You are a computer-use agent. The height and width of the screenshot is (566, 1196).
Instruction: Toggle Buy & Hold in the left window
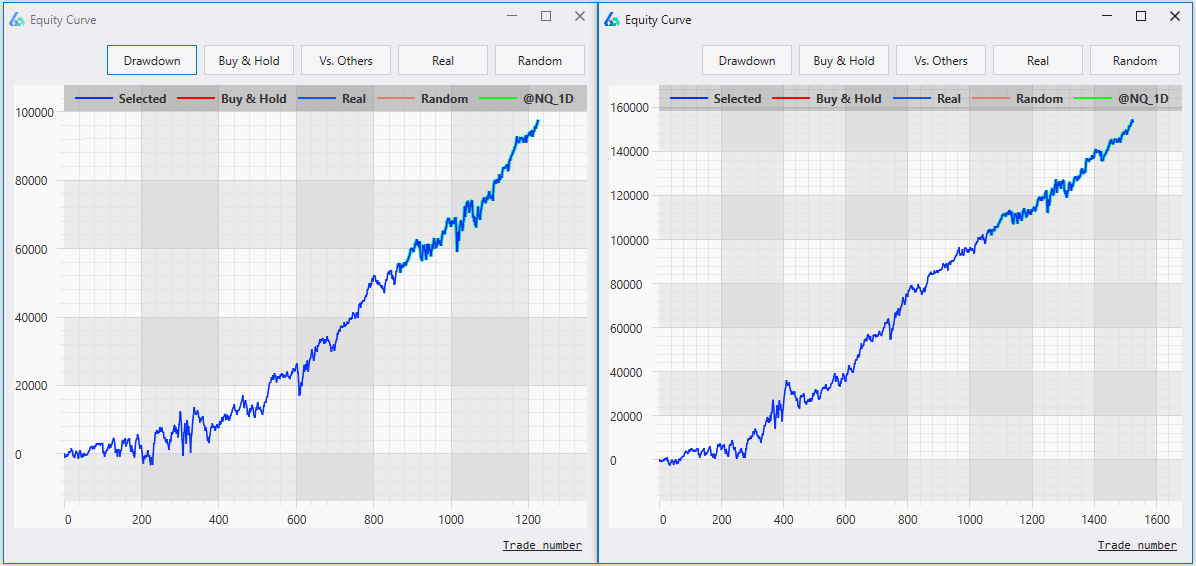coord(249,61)
